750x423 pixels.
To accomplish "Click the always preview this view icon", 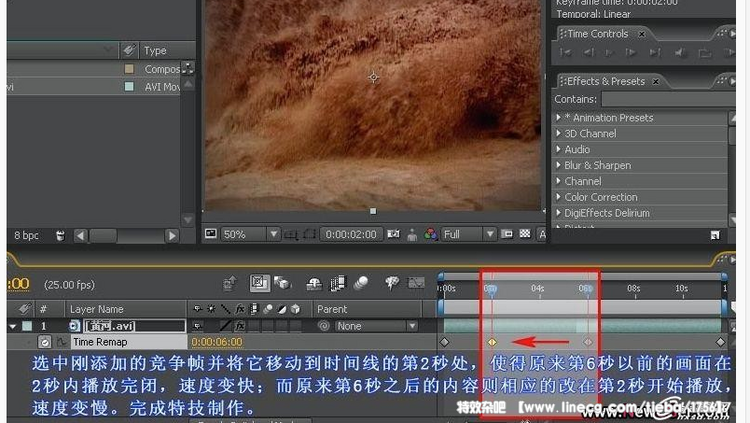I will 211,234.
